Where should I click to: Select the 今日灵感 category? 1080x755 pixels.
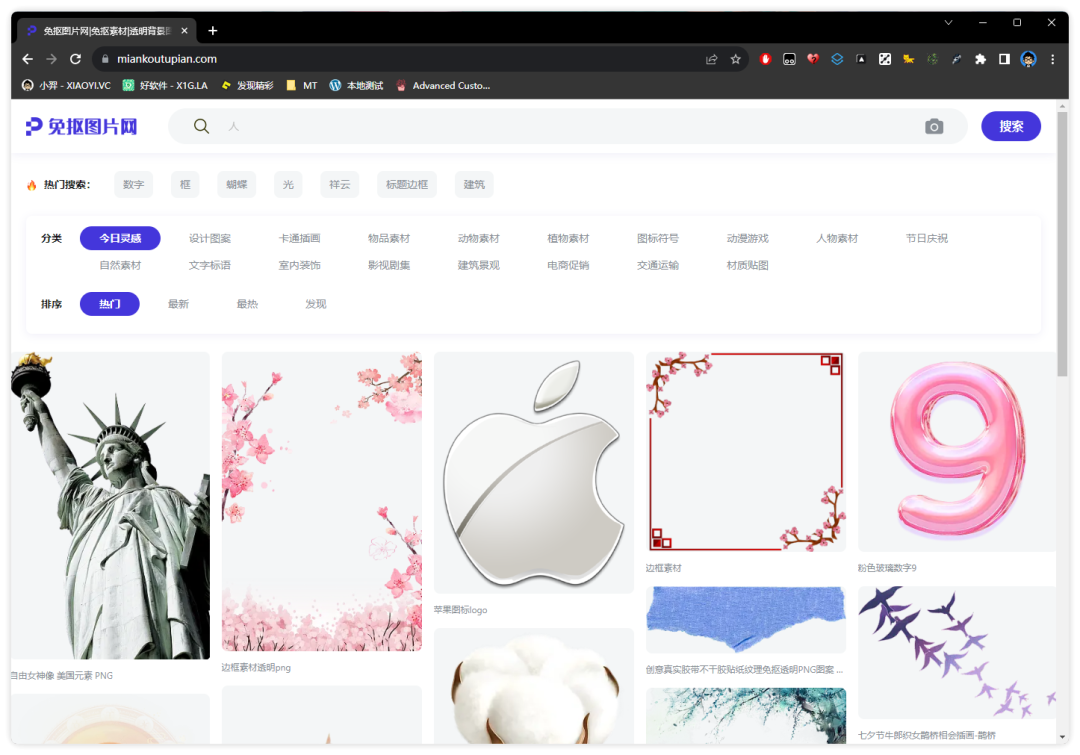121,238
